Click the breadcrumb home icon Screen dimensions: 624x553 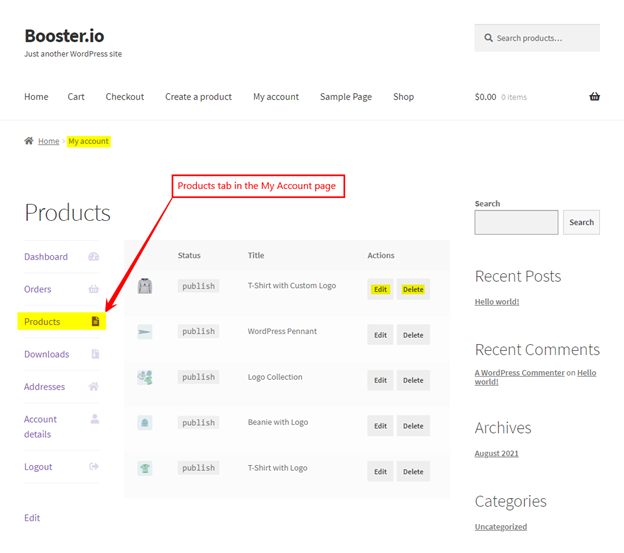[x=29, y=140]
